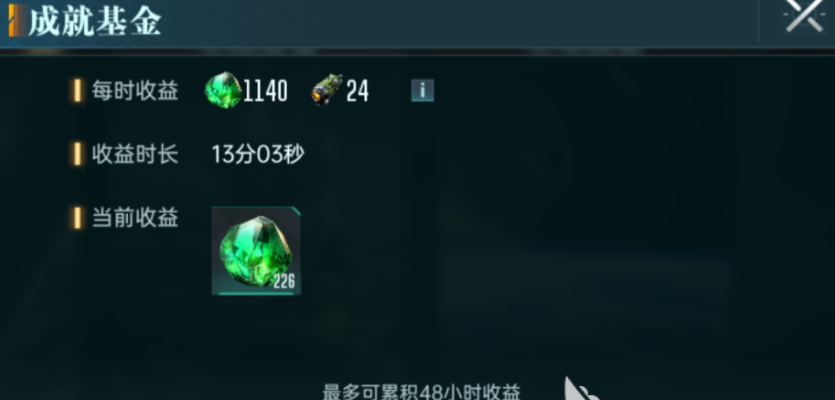The width and height of the screenshot is (835, 400).
Task: Close the 成就基金 panel
Action: click(804, 16)
